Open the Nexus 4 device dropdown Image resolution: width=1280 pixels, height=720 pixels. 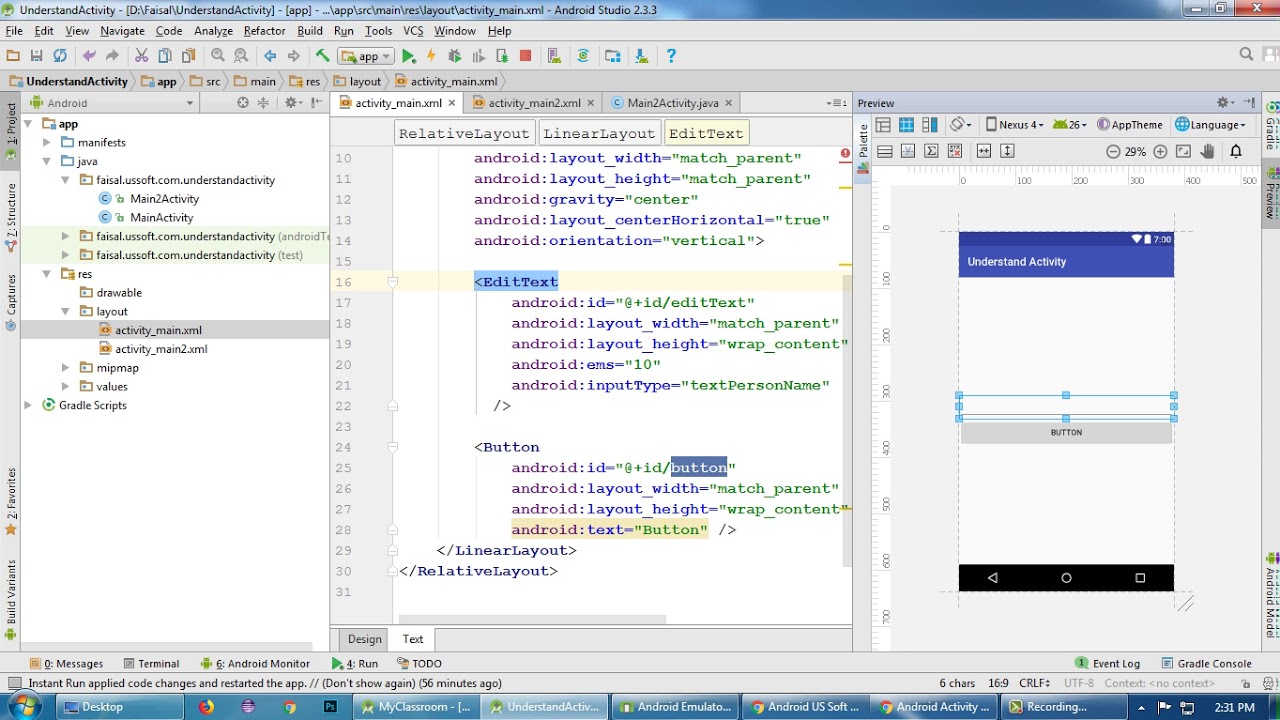(1014, 125)
